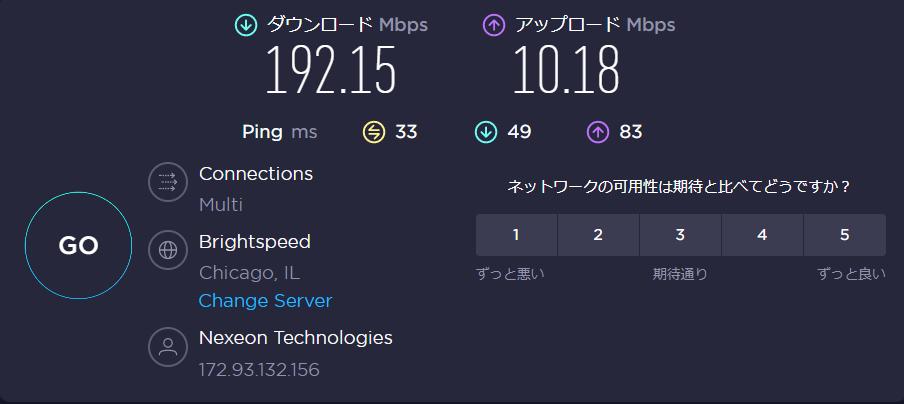
Task: Click the globe icon next to Brightspeed
Action: pos(168,250)
